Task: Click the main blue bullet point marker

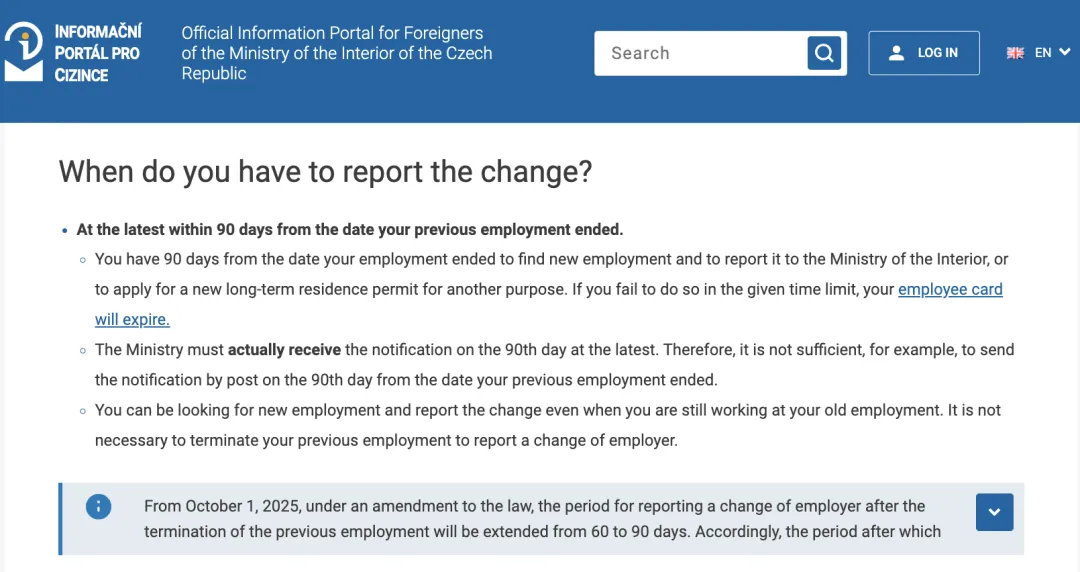Action: point(65,231)
